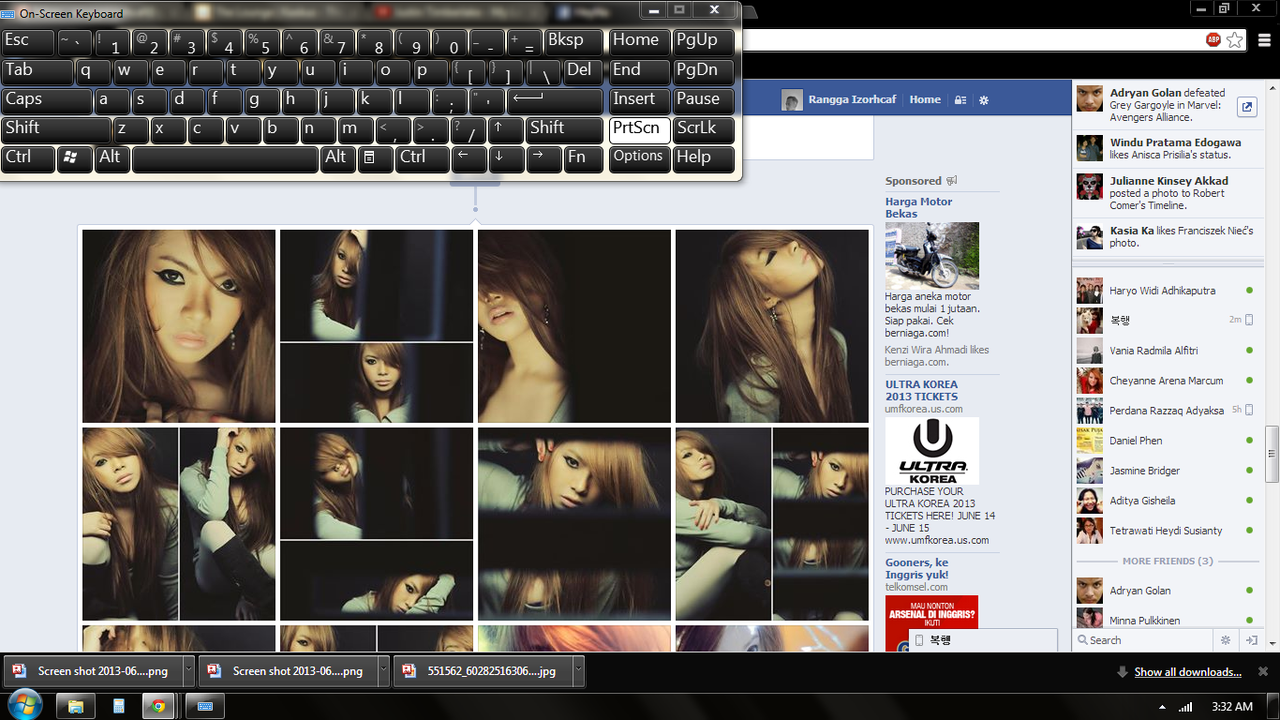Open dropdown arrow for 551562 jpg download
The height and width of the screenshot is (720, 1280).
[x=579, y=671]
